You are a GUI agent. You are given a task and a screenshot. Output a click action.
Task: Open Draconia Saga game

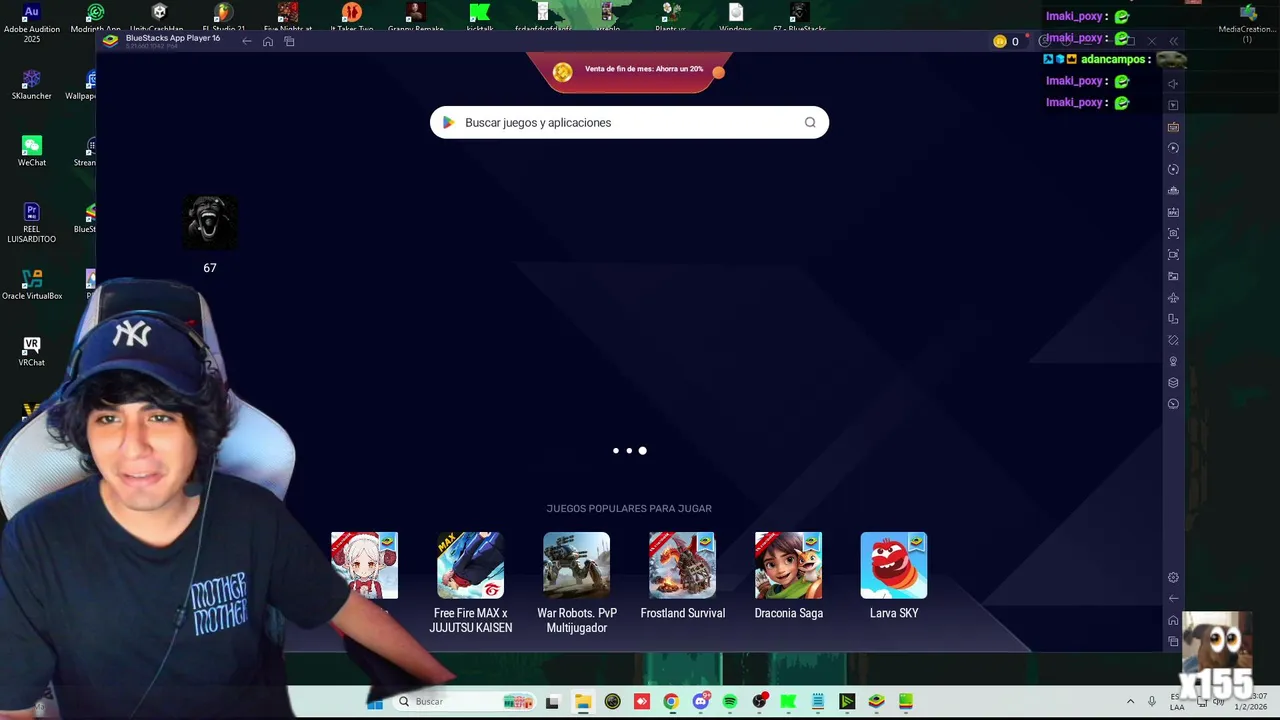[788, 576]
